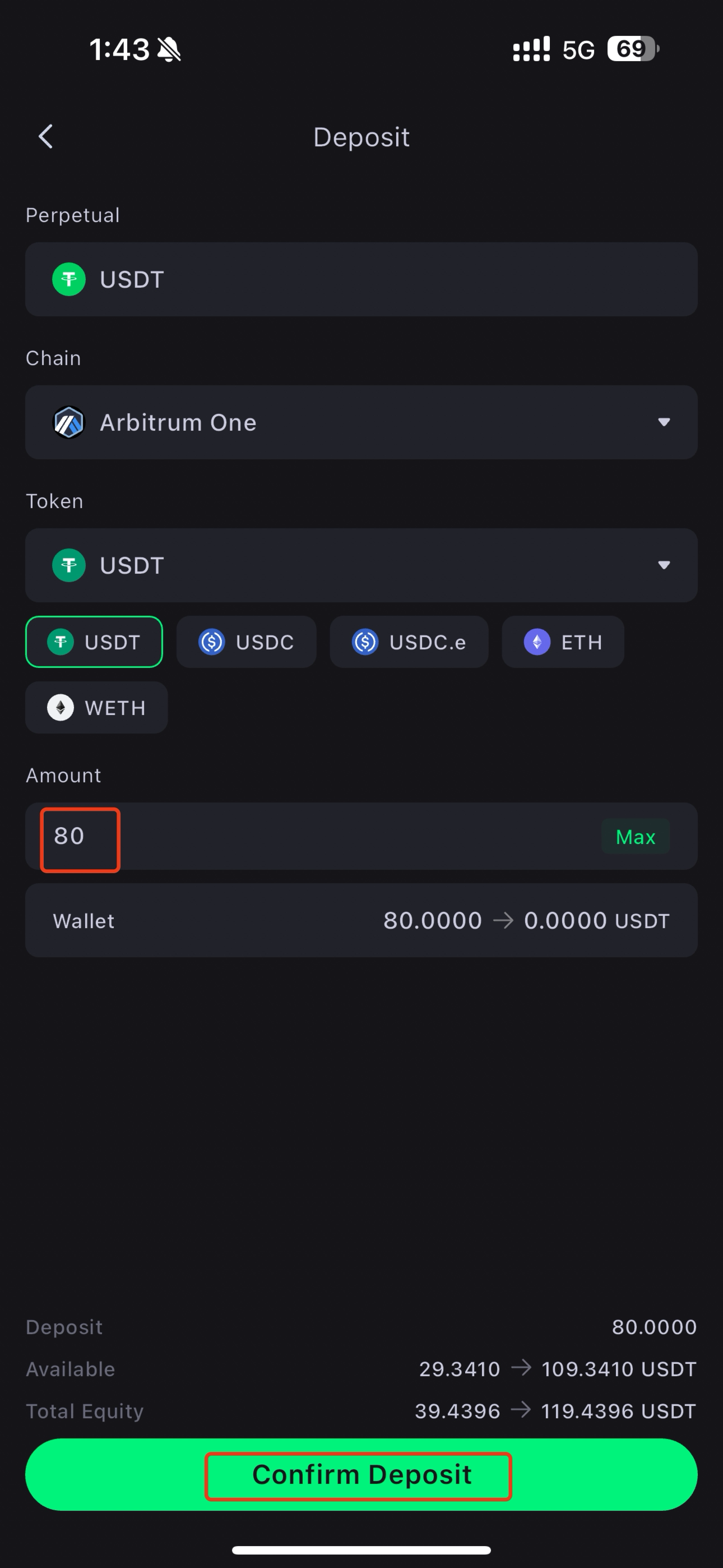Tap the back arrow icon
723x1568 pixels.
click(45, 136)
